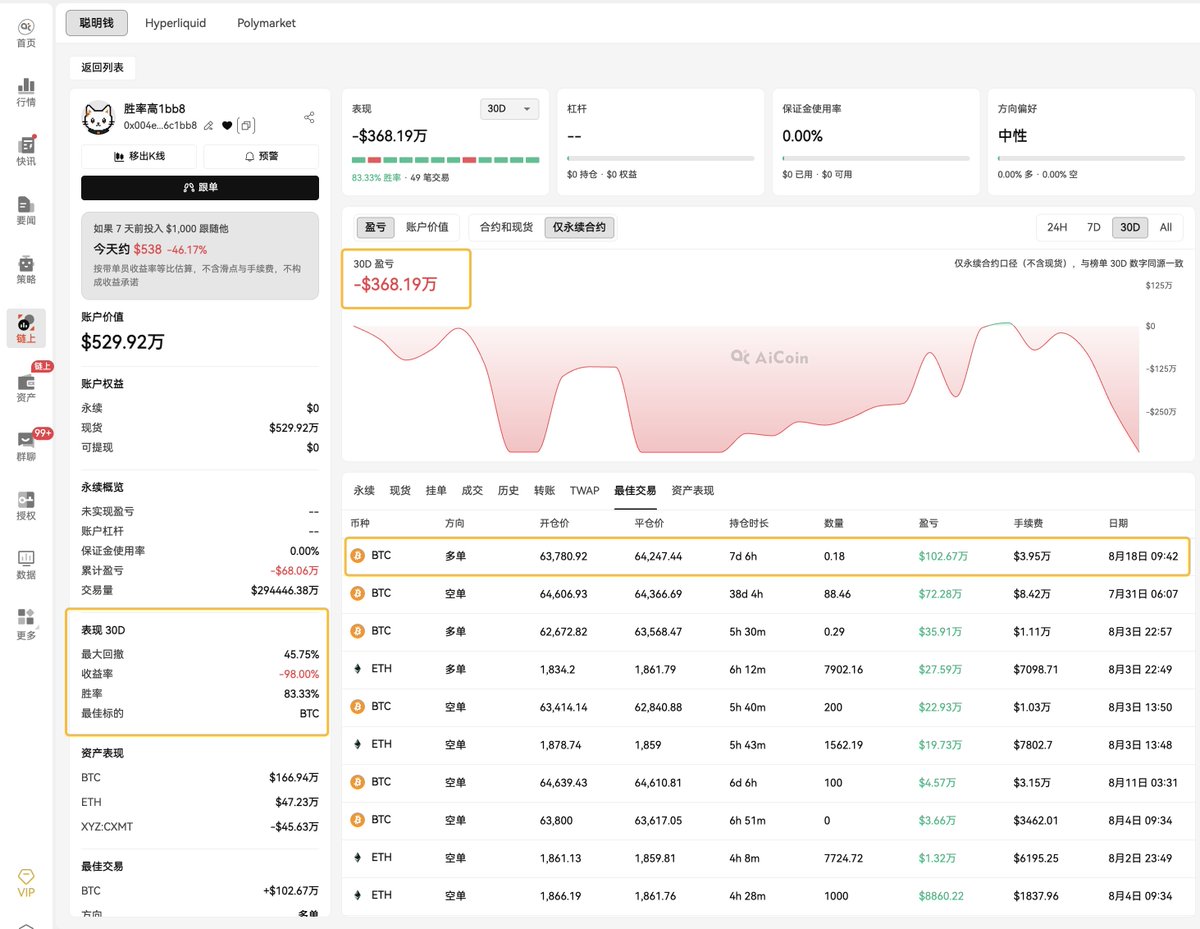Open 历史 table tab
The width and height of the screenshot is (1200, 929).
[508, 491]
